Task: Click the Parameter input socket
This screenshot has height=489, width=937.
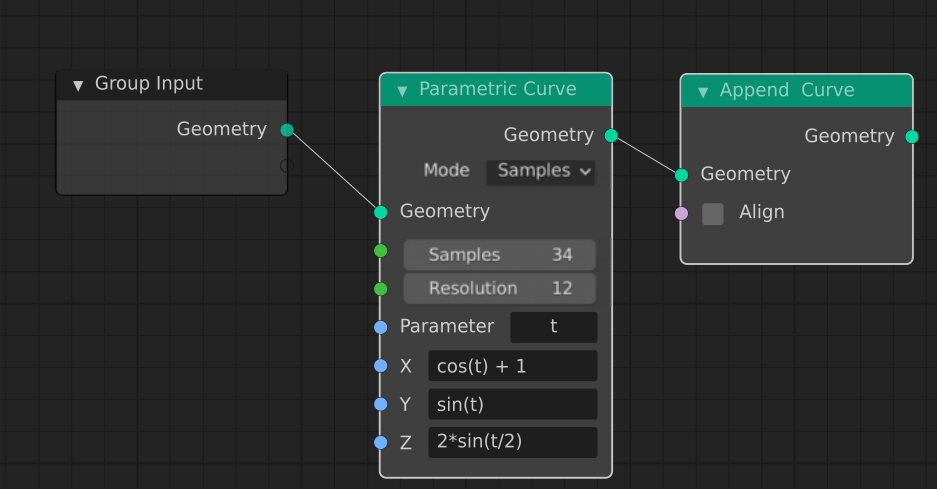Action: click(381, 328)
